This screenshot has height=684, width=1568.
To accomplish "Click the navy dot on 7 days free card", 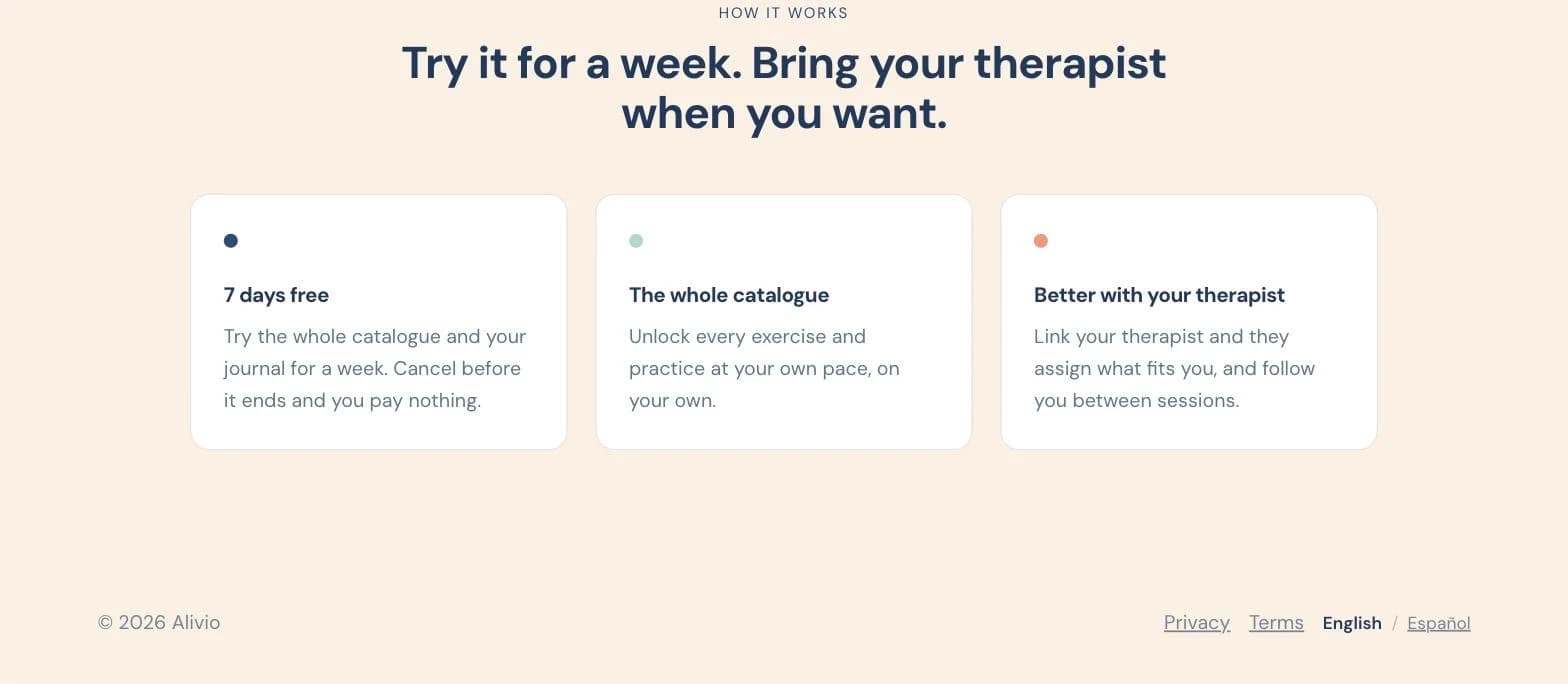I will click(231, 241).
